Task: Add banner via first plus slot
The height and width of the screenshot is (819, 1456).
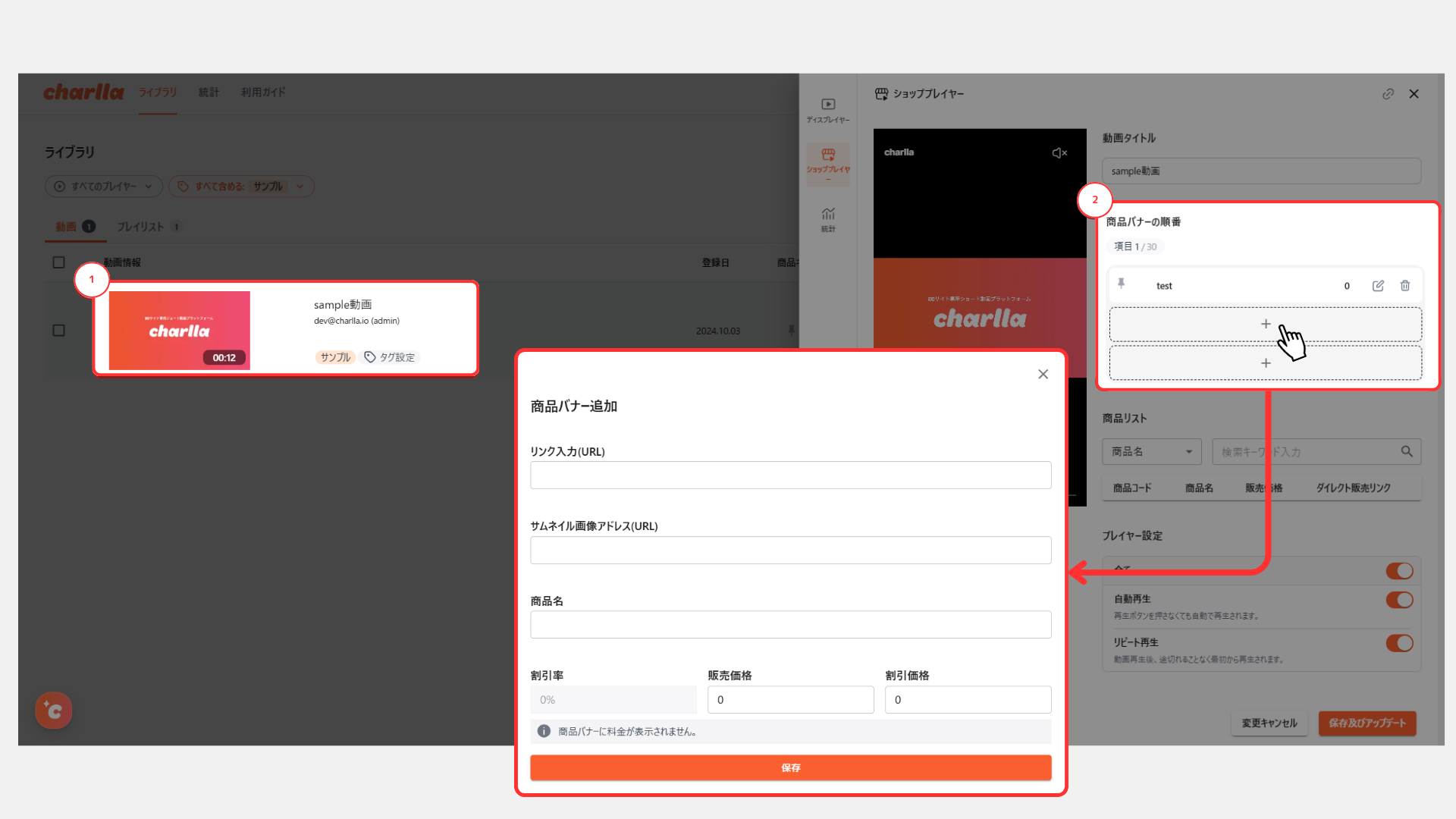Action: coord(1266,325)
